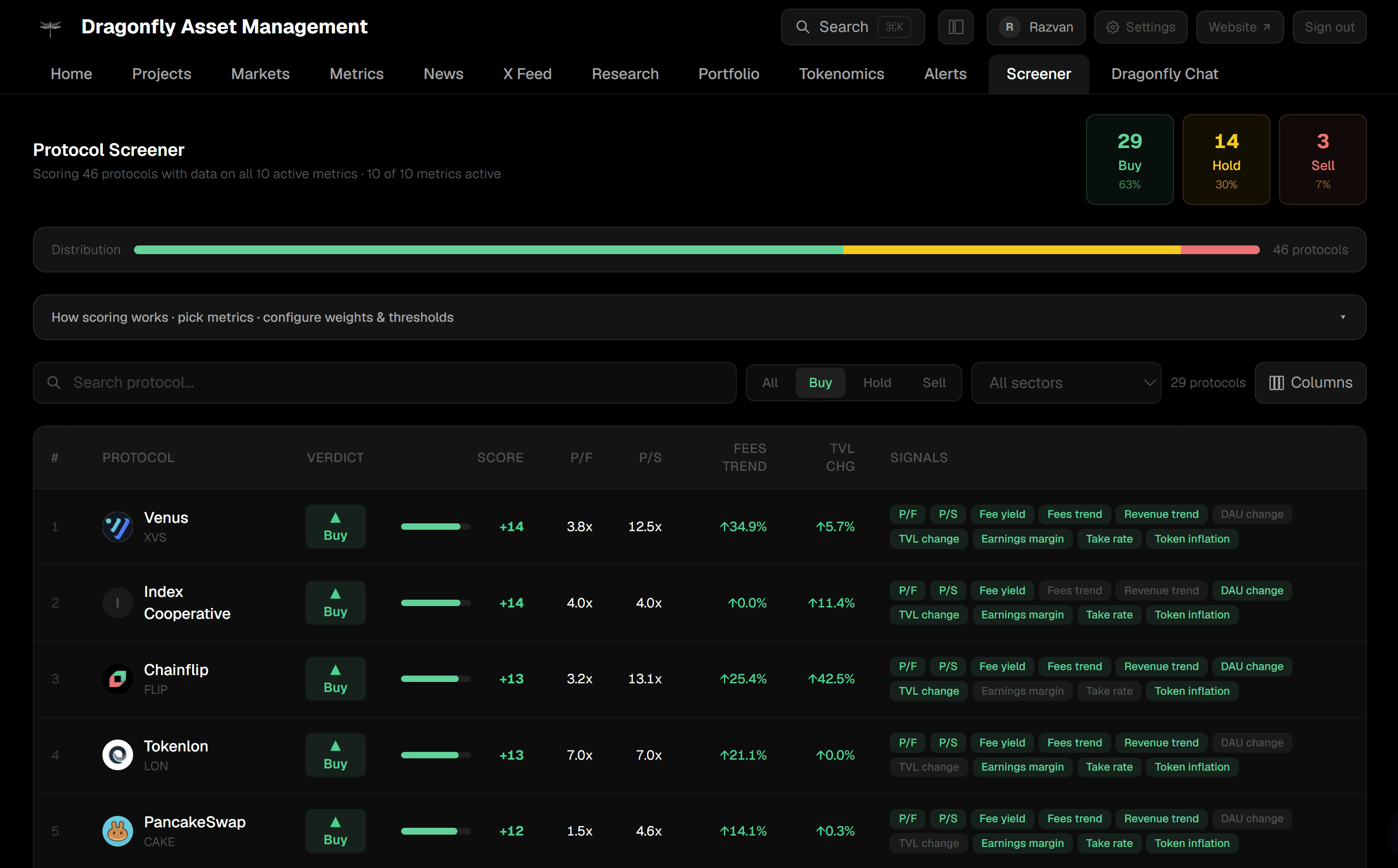This screenshot has width=1398, height=868.
Task: Open the Columns chooser
Action: click(x=1310, y=382)
